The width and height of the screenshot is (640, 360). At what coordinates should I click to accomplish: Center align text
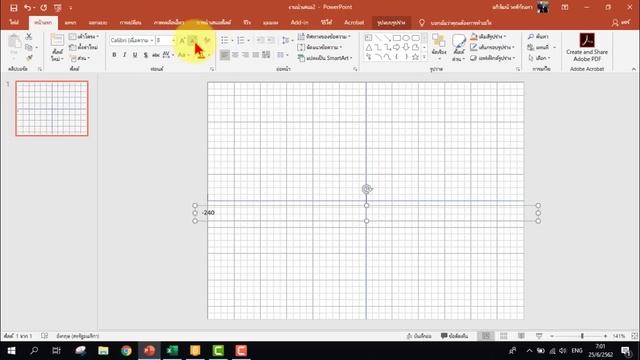pos(235,55)
